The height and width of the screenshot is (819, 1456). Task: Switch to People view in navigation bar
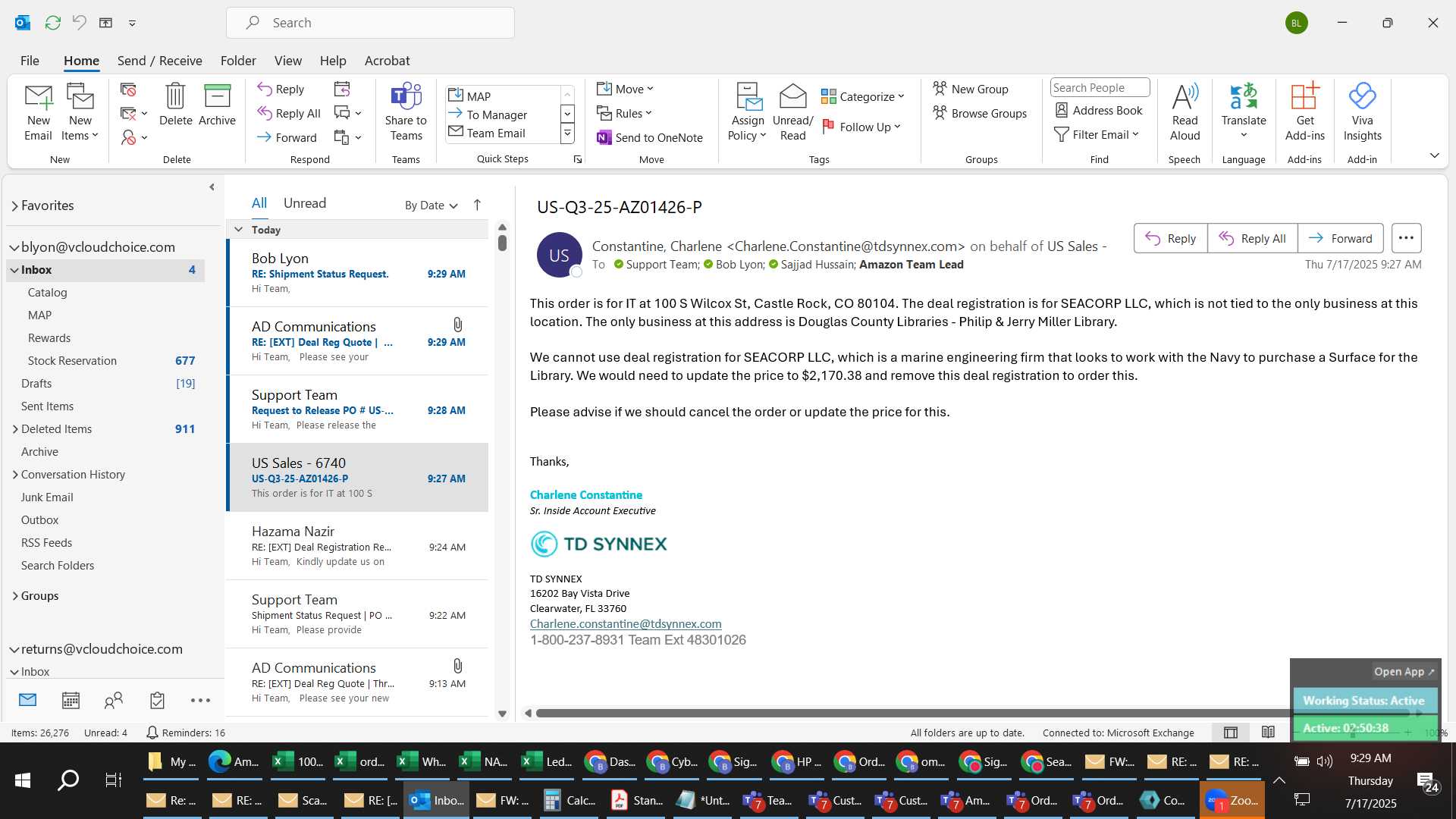tap(114, 700)
